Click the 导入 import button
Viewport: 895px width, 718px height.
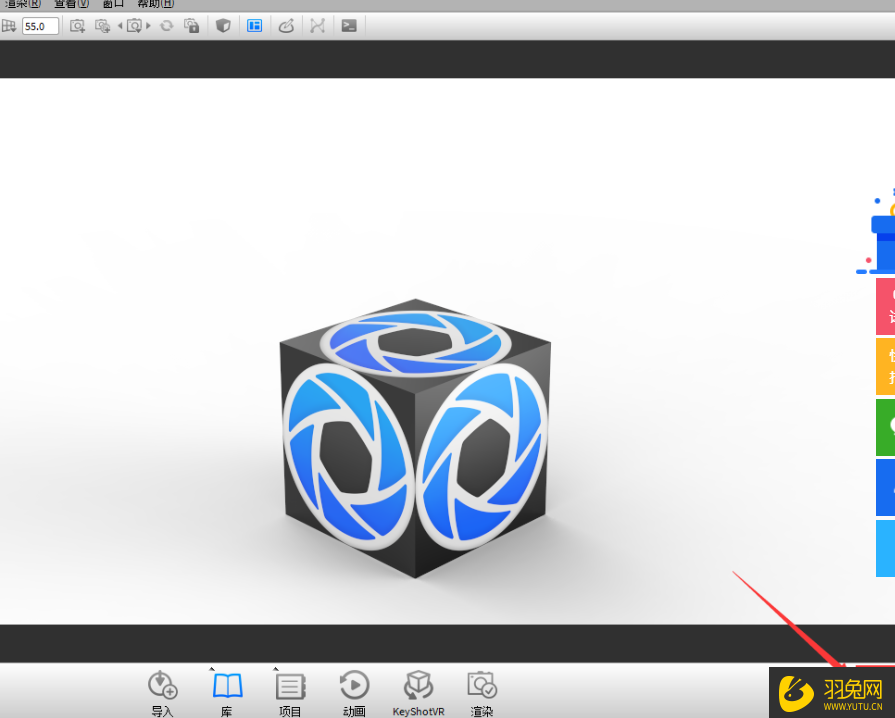(162, 693)
